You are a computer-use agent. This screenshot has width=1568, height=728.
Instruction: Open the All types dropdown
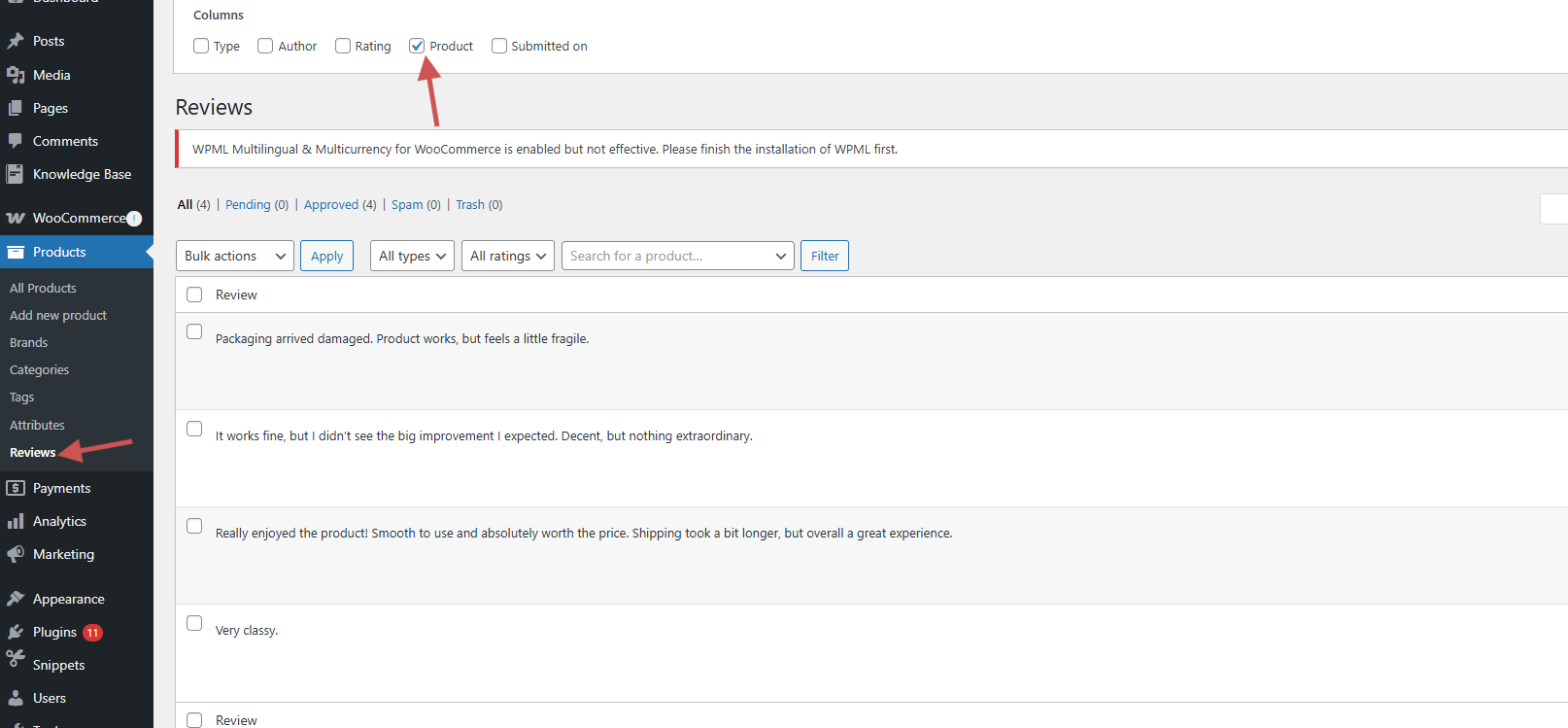pyautogui.click(x=412, y=256)
